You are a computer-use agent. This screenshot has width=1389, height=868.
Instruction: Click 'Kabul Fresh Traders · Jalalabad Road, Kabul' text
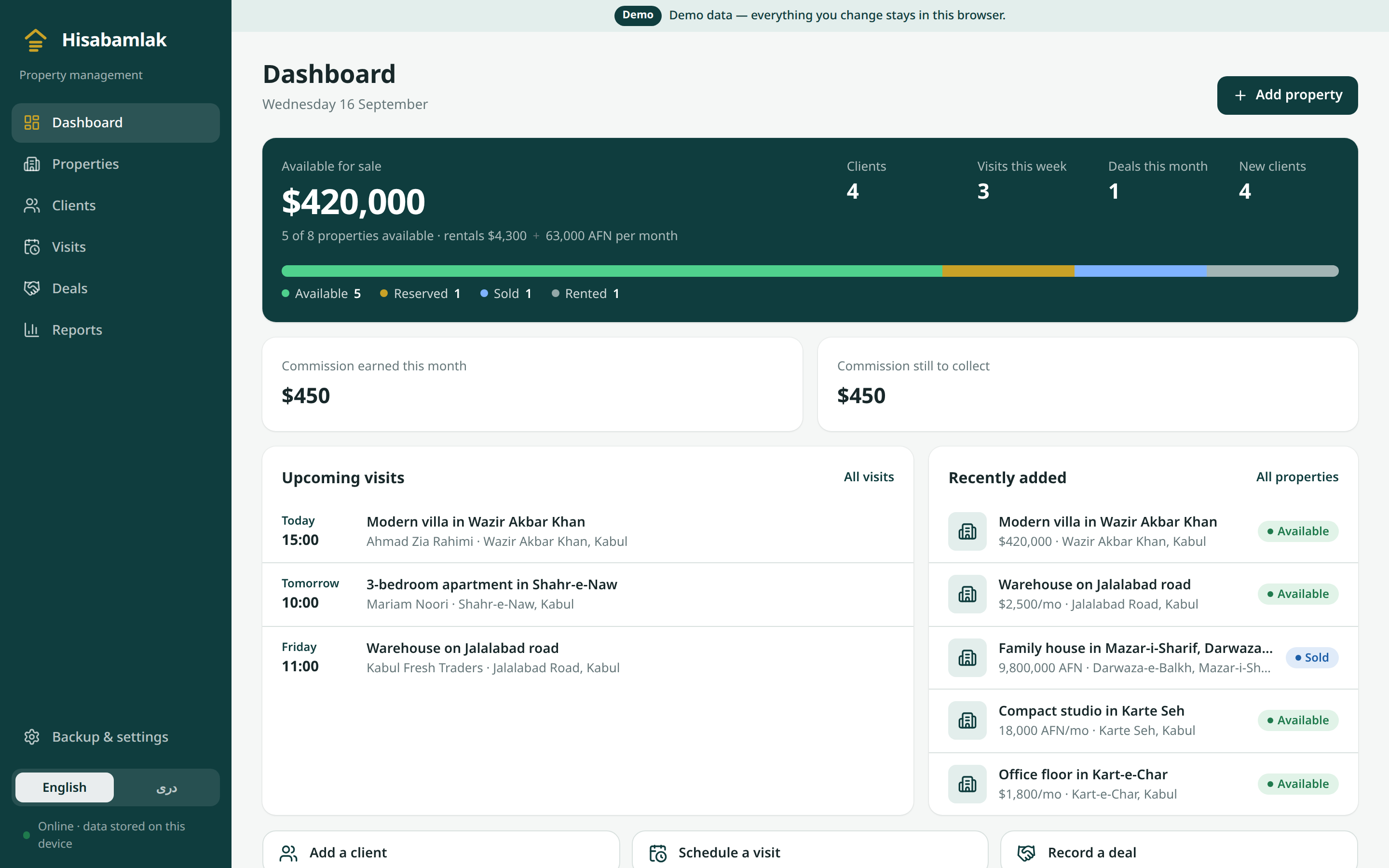coord(493,668)
